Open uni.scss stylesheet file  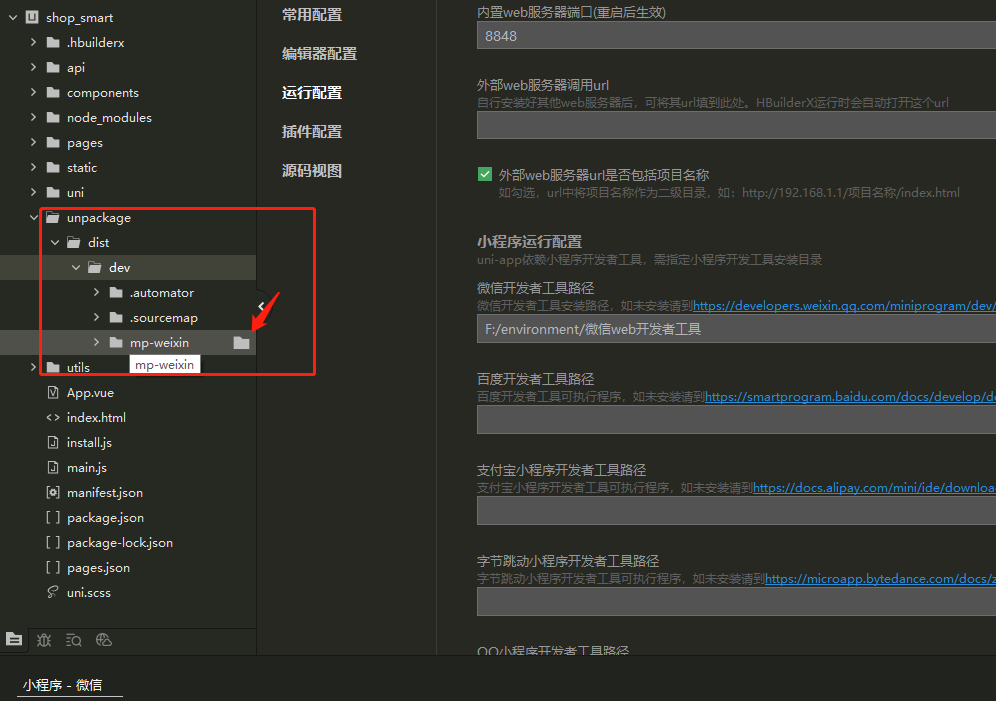pos(88,593)
